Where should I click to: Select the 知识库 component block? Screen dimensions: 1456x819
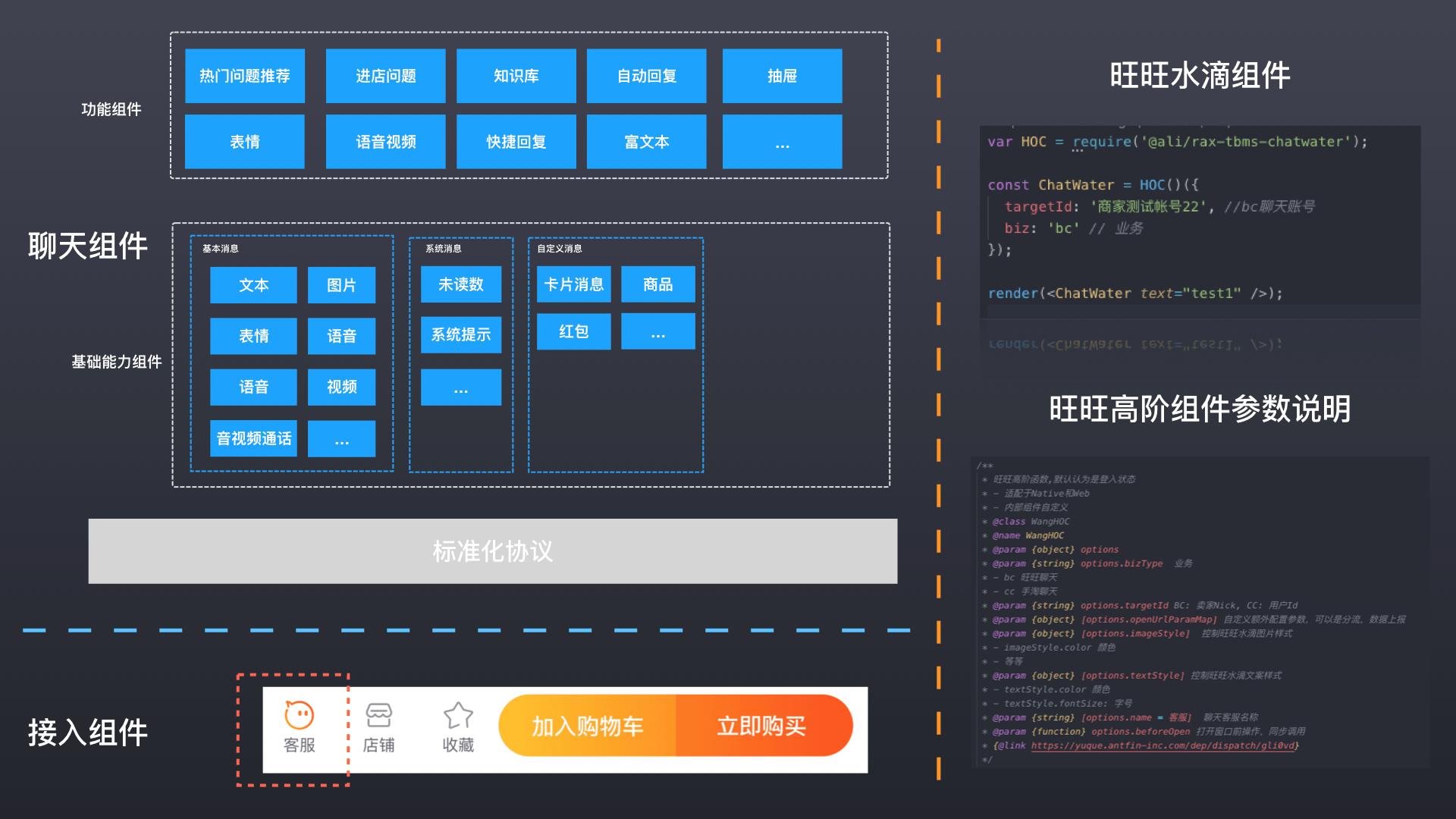[x=516, y=76]
